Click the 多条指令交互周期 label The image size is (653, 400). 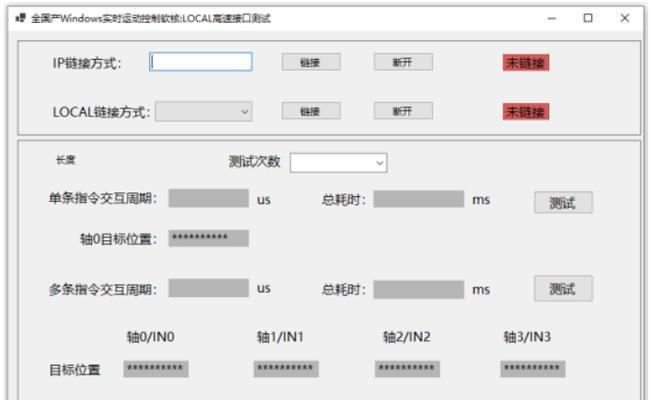[x=103, y=289]
